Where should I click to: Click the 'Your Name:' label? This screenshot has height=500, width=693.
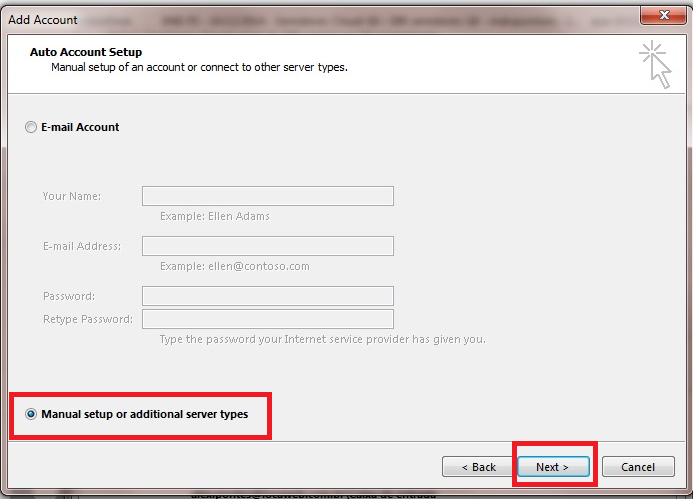pos(72,196)
